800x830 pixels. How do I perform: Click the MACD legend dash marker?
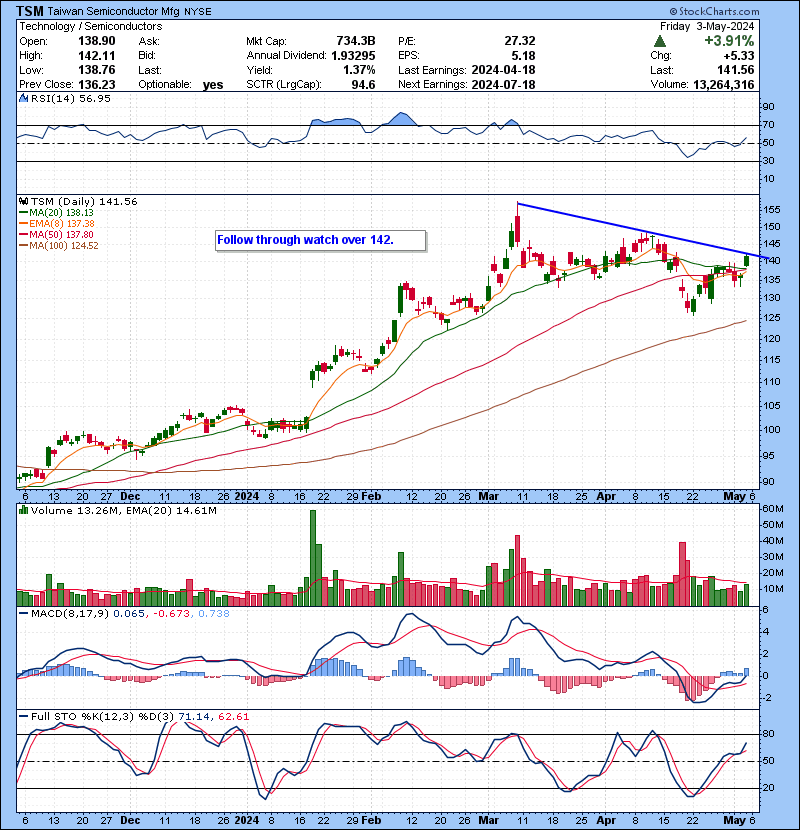[23, 614]
